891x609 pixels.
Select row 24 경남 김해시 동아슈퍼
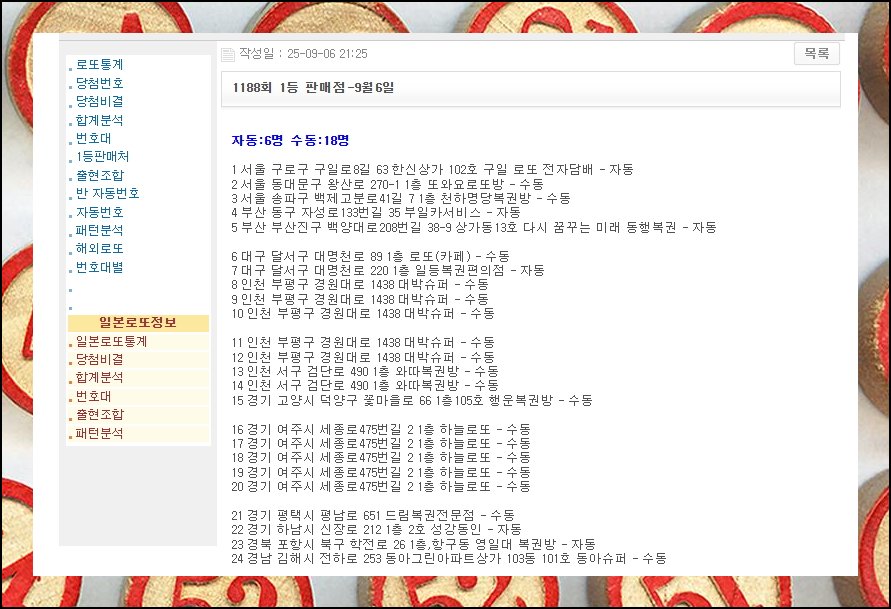[449, 558]
